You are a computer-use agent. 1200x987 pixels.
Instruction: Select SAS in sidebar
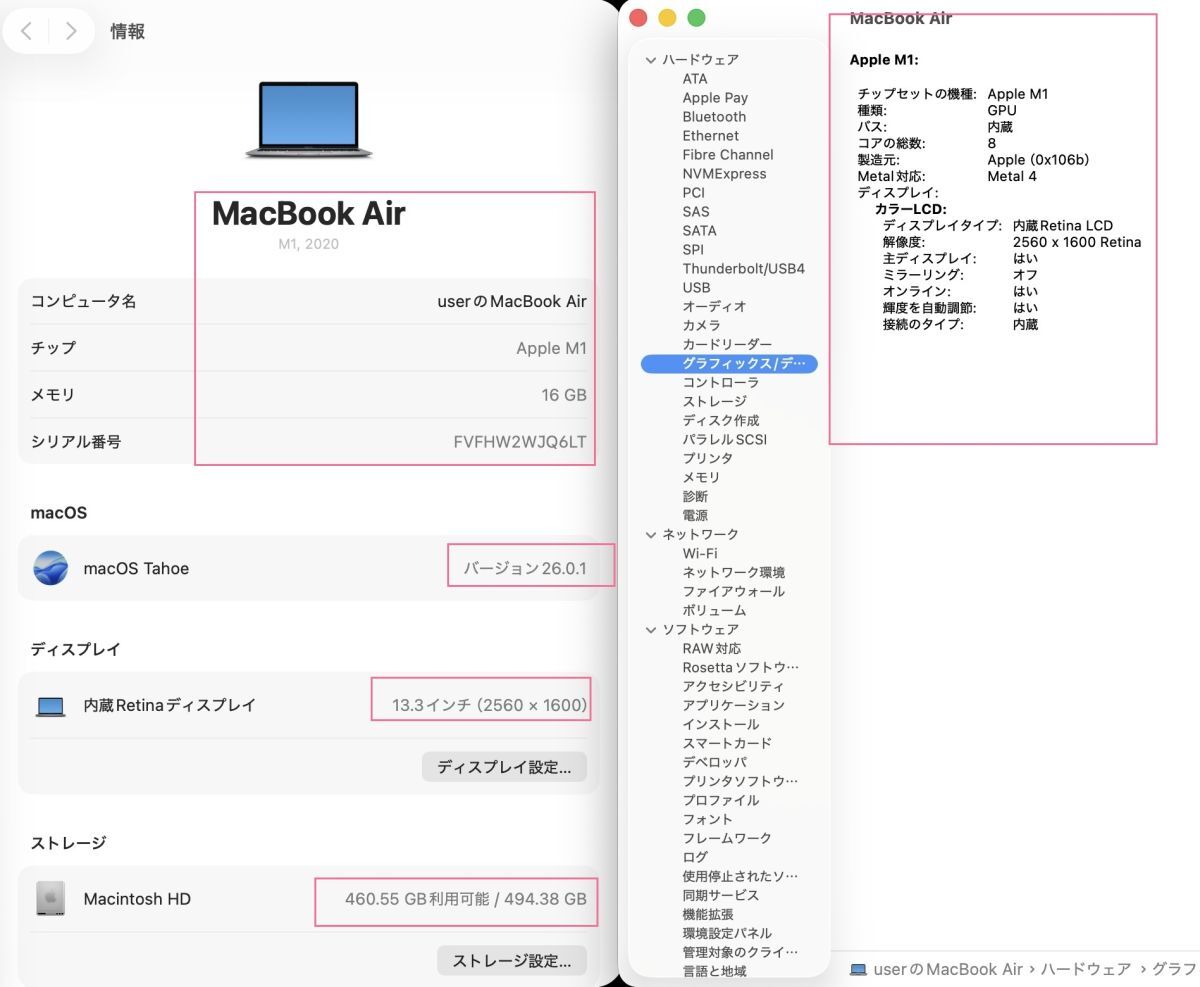point(696,212)
